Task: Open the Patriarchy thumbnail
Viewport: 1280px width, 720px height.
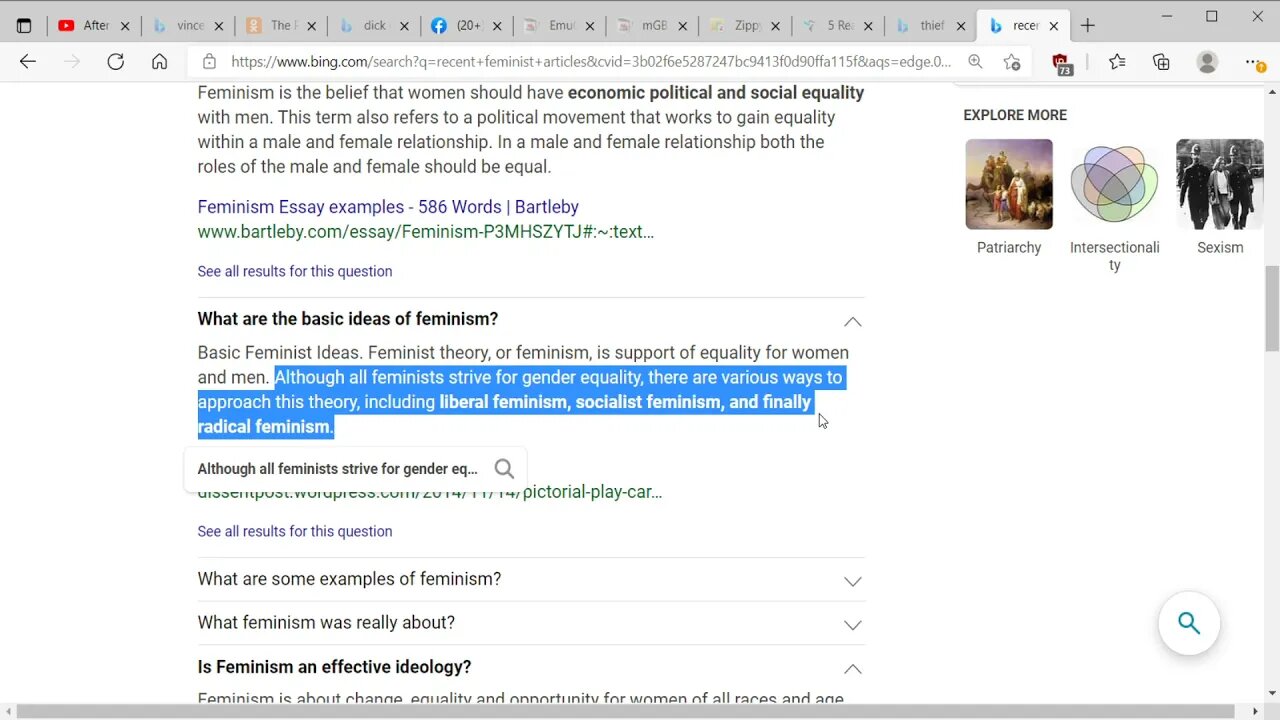Action: click(1009, 184)
